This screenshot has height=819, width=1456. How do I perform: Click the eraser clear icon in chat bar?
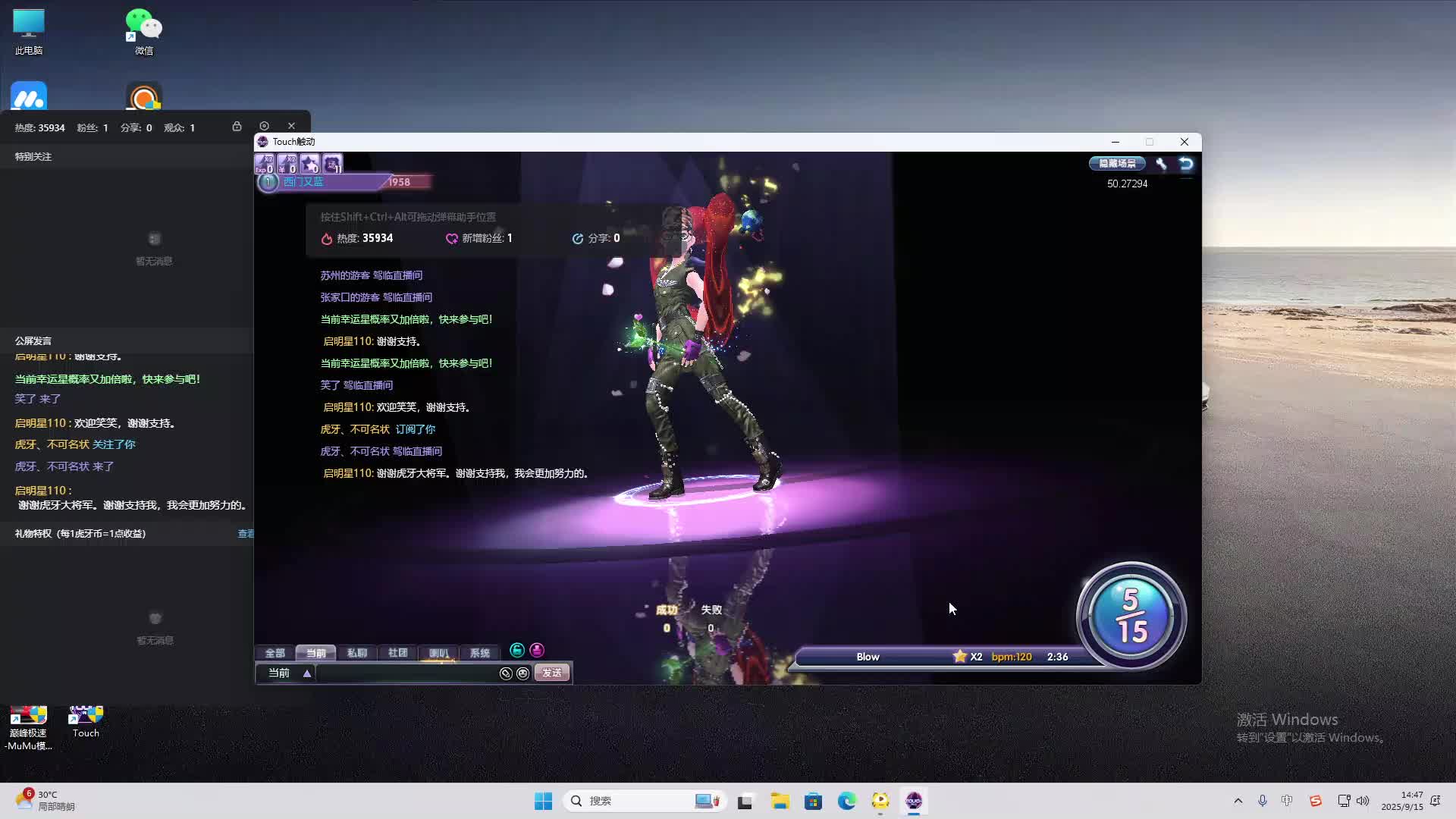click(x=506, y=673)
